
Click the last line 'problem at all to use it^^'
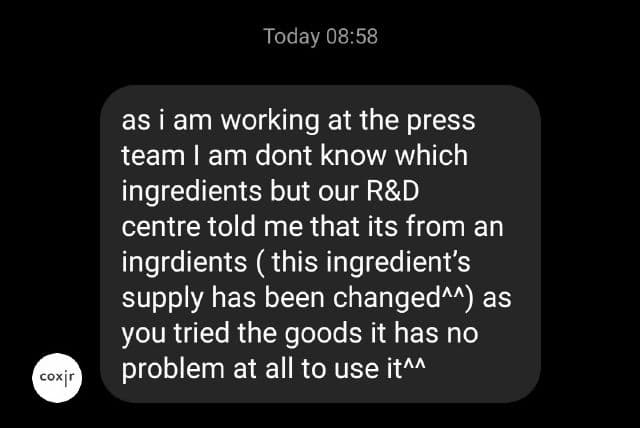click(273, 370)
